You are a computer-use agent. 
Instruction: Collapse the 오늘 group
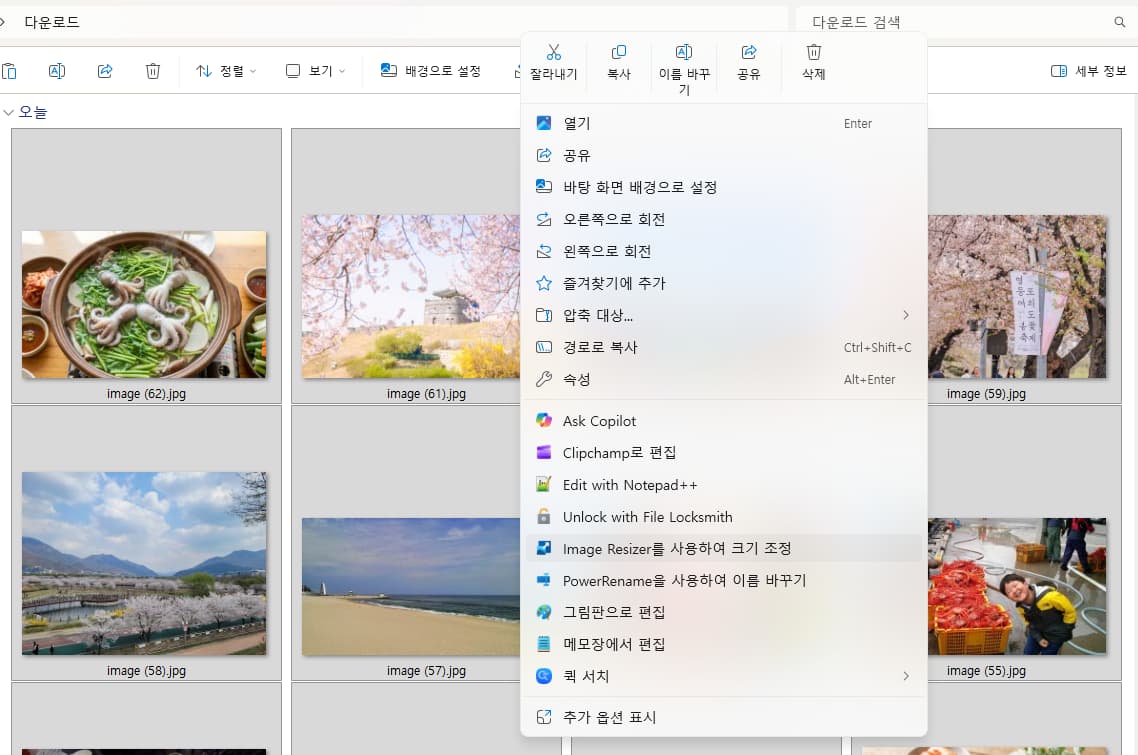[x=9, y=112]
